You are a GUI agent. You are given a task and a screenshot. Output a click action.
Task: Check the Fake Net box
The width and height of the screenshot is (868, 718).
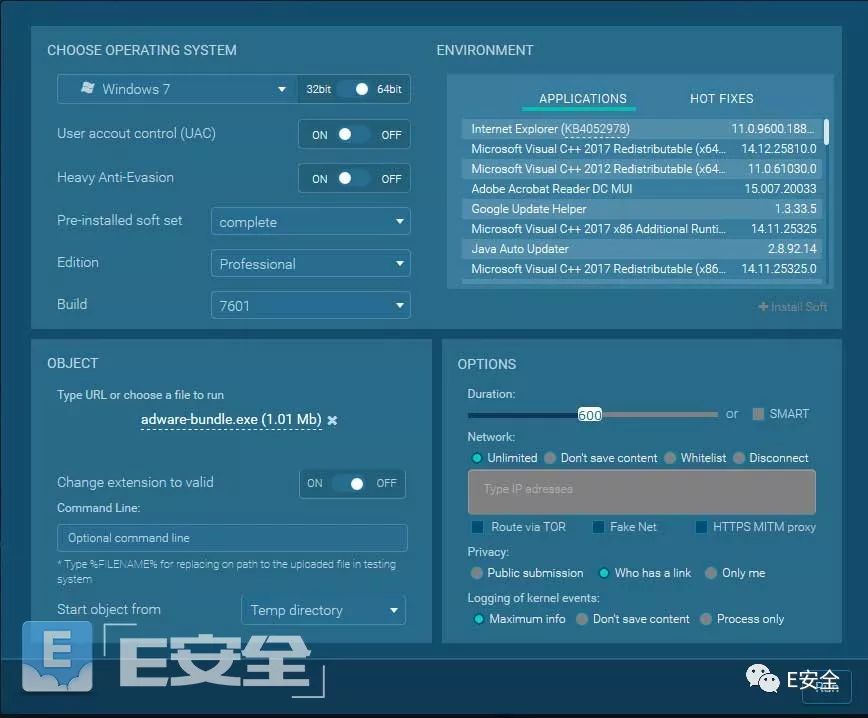point(598,527)
